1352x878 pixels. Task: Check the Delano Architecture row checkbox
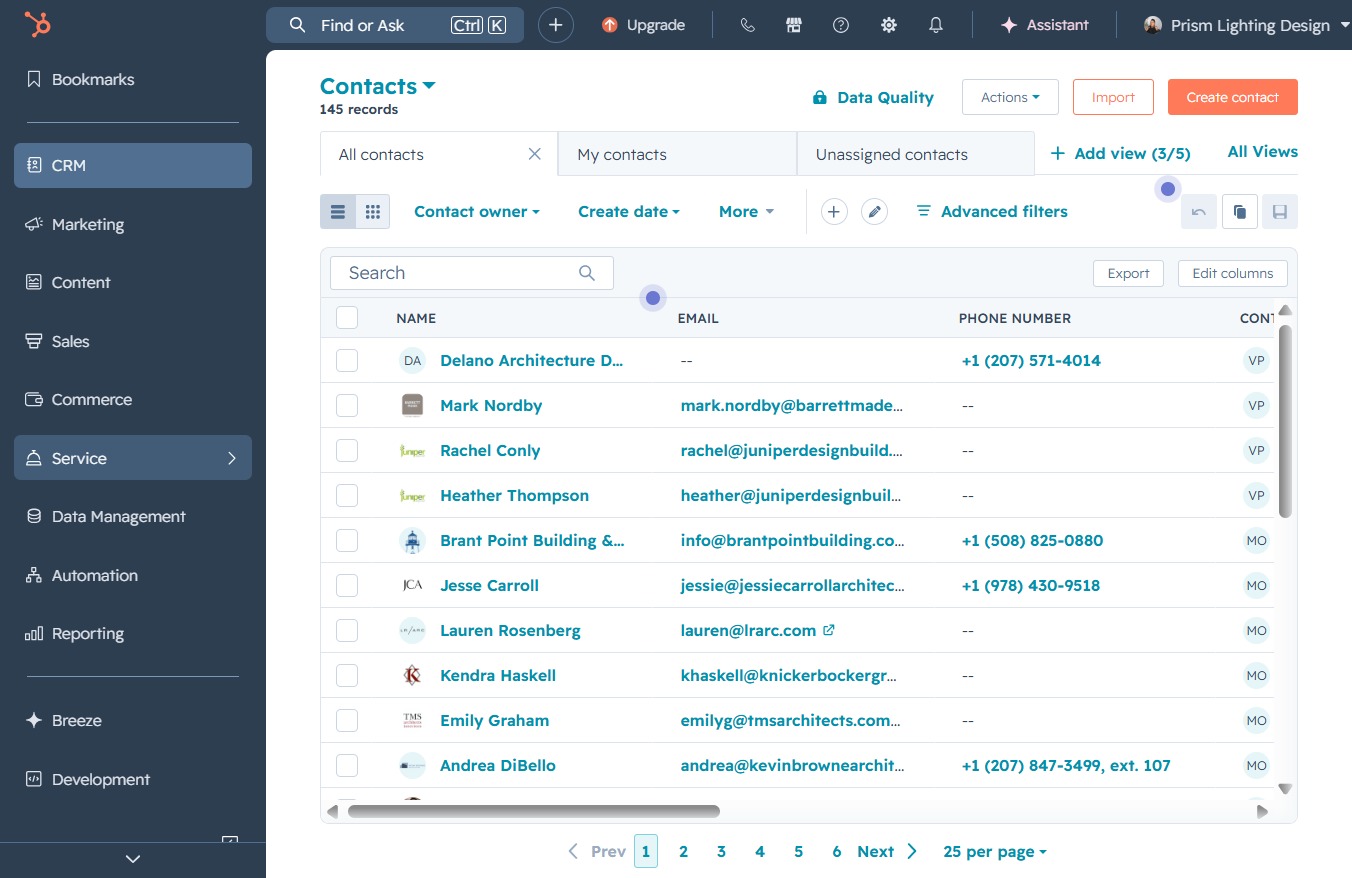click(347, 360)
